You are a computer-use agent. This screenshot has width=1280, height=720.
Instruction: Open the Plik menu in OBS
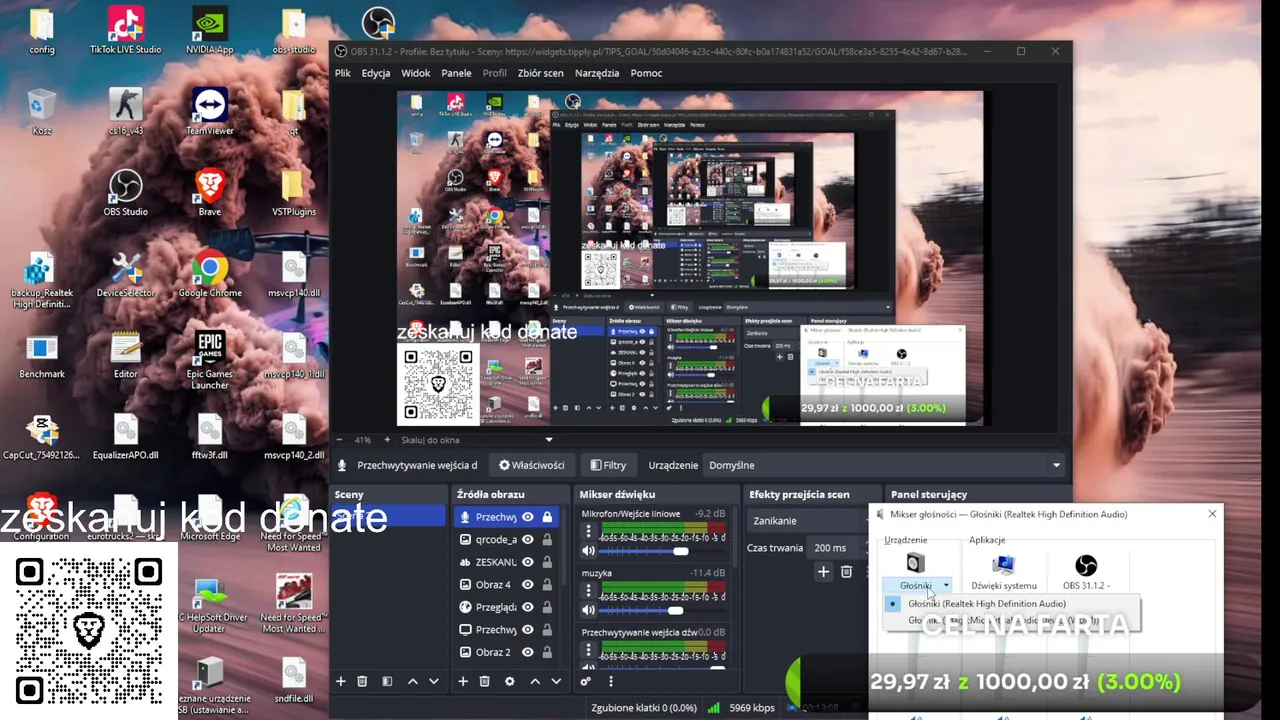coord(343,73)
